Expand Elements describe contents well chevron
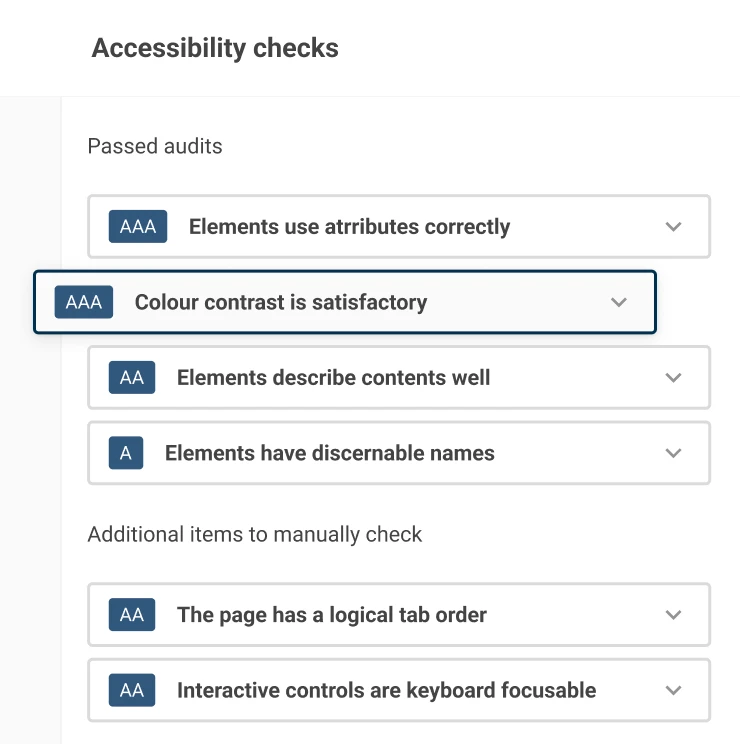Image resolution: width=740 pixels, height=744 pixels. 673,378
